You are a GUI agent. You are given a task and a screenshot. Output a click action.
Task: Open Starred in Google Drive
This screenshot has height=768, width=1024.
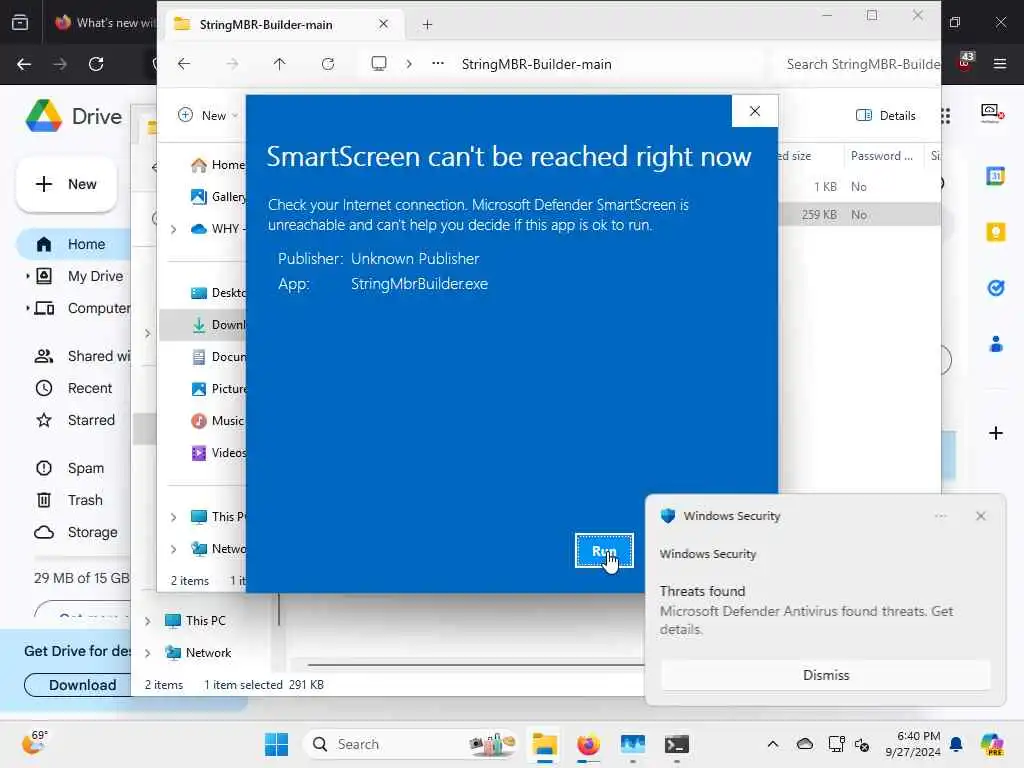click(x=75, y=420)
